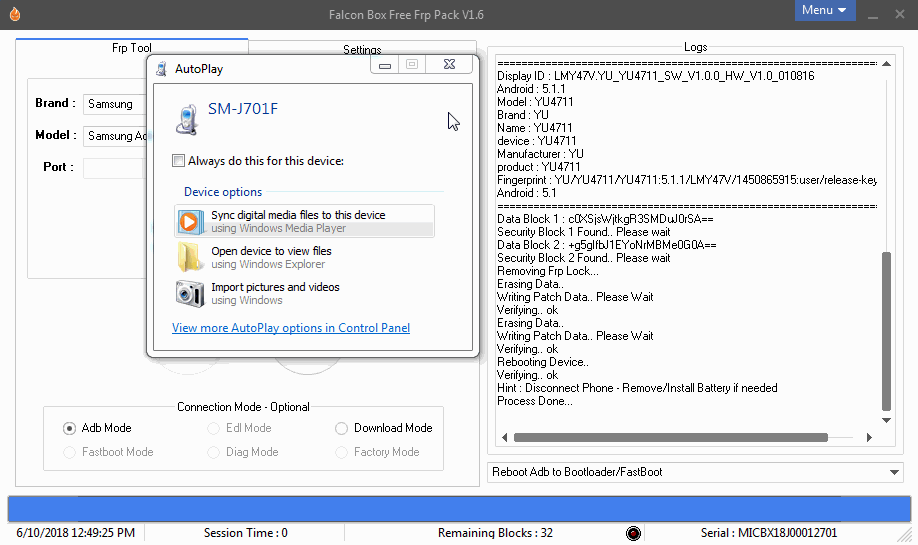Click the Falcon Box flame logo icon

pos(15,14)
